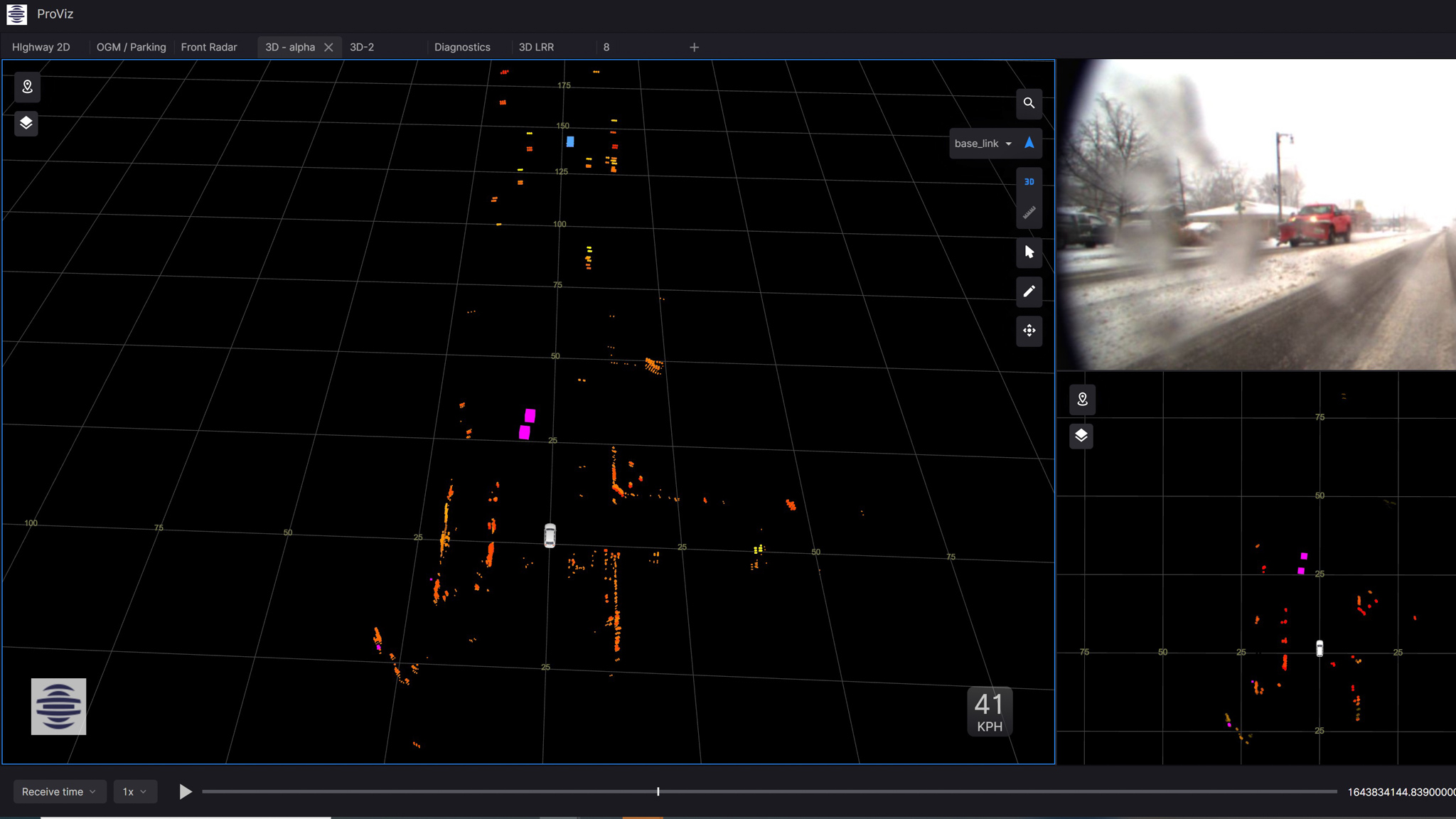The height and width of the screenshot is (819, 1456).
Task: Add a new tab with plus button
Action: (694, 47)
